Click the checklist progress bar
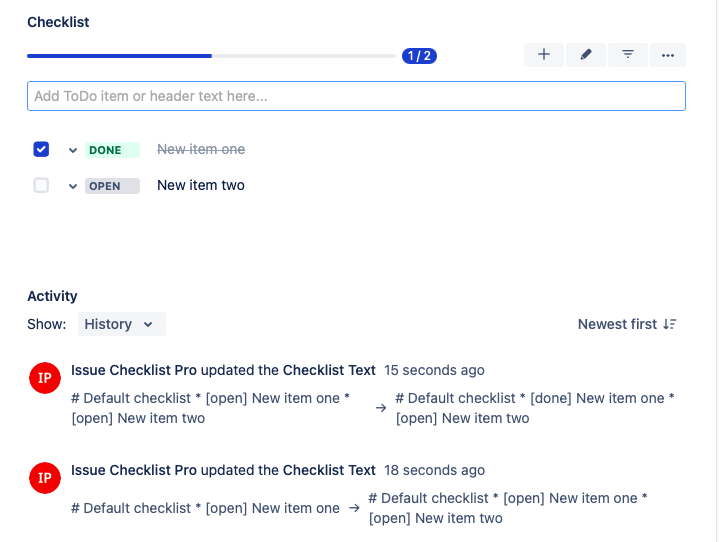Image resolution: width=719 pixels, height=542 pixels. pyautogui.click(x=210, y=56)
